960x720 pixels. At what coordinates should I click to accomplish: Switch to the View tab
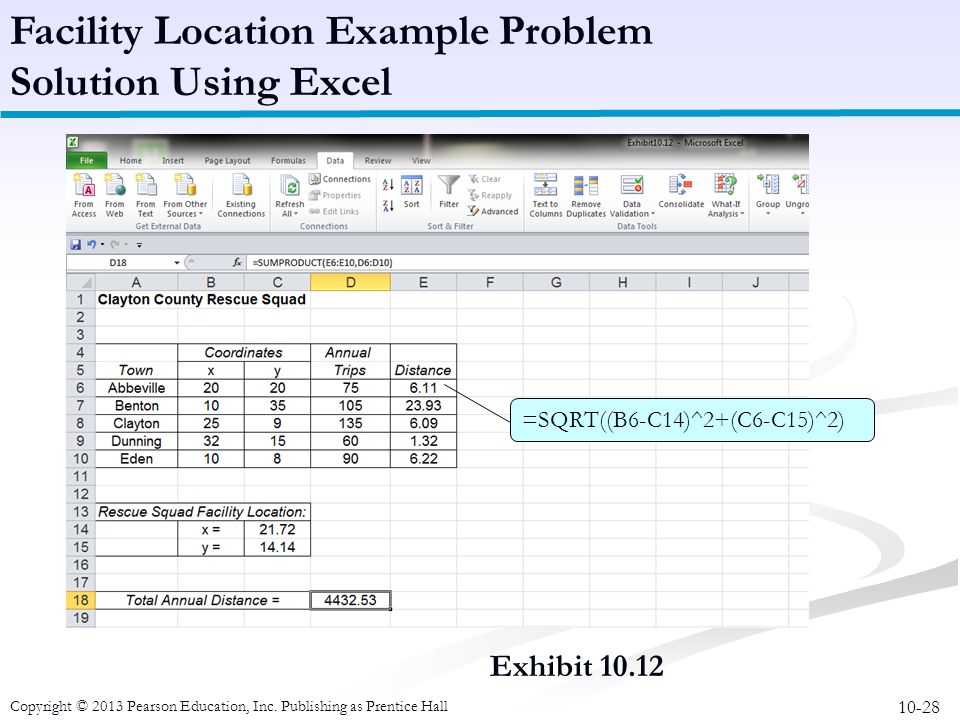(x=421, y=160)
